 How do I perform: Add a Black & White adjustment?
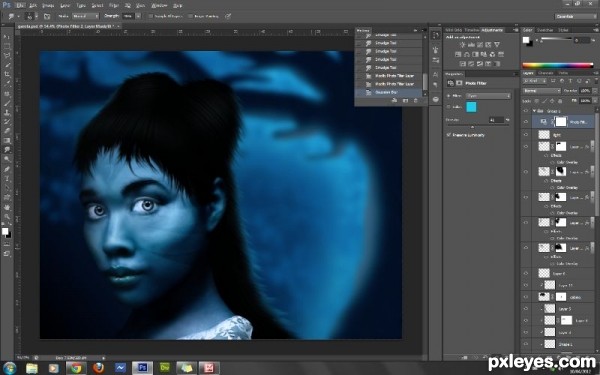tap(475, 54)
